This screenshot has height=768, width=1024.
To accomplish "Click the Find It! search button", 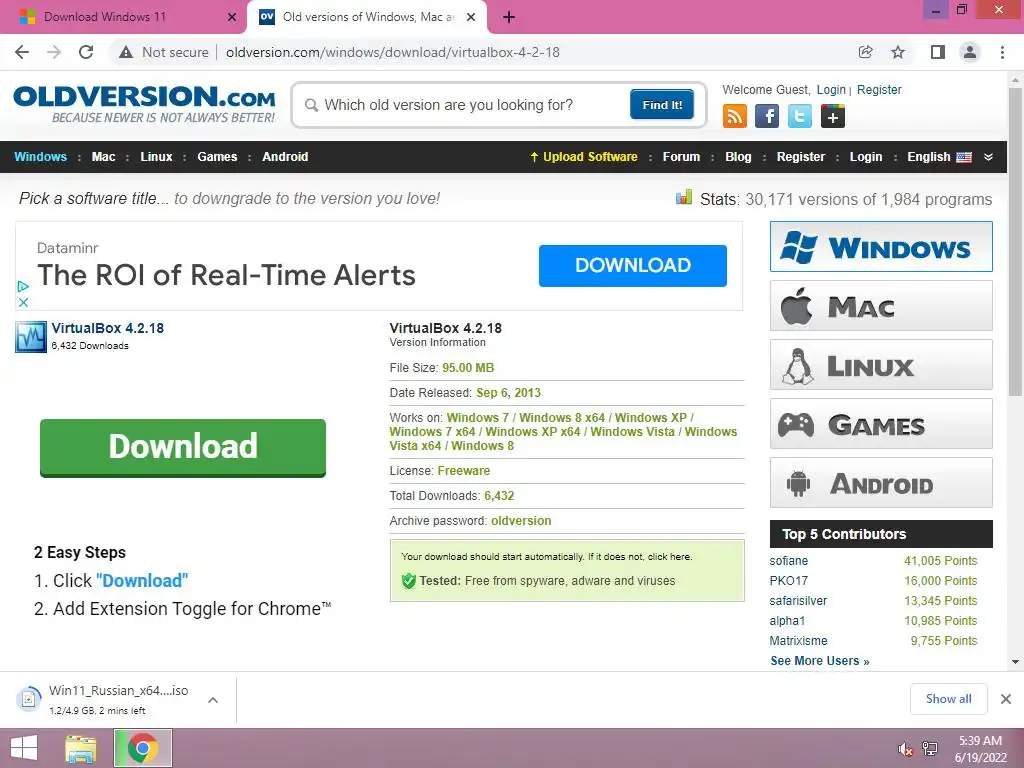I will click(662, 104).
